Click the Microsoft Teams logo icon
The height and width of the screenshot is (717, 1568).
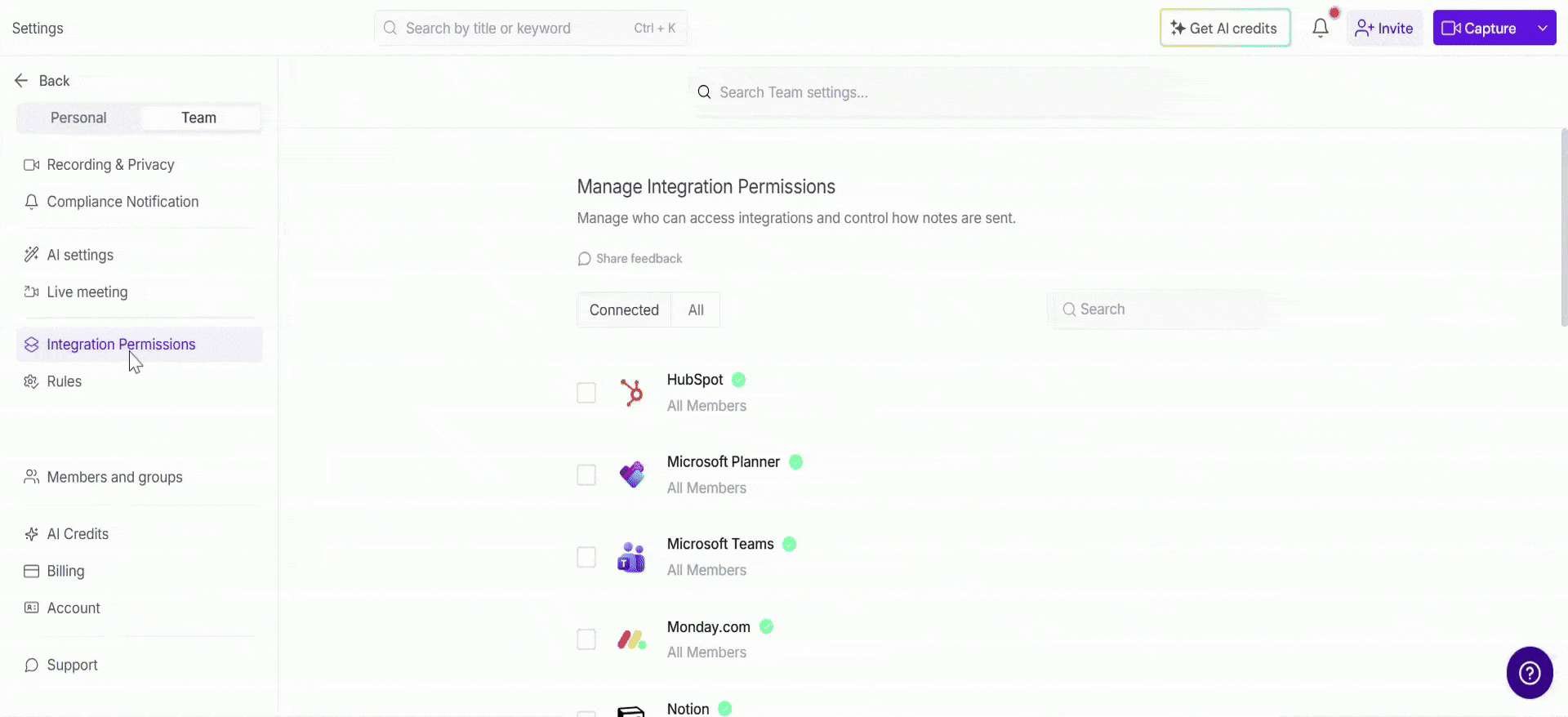631,557
